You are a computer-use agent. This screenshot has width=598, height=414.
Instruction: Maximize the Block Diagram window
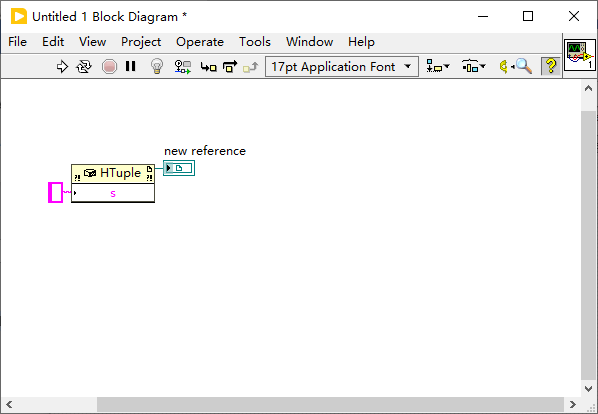[528, 16]
